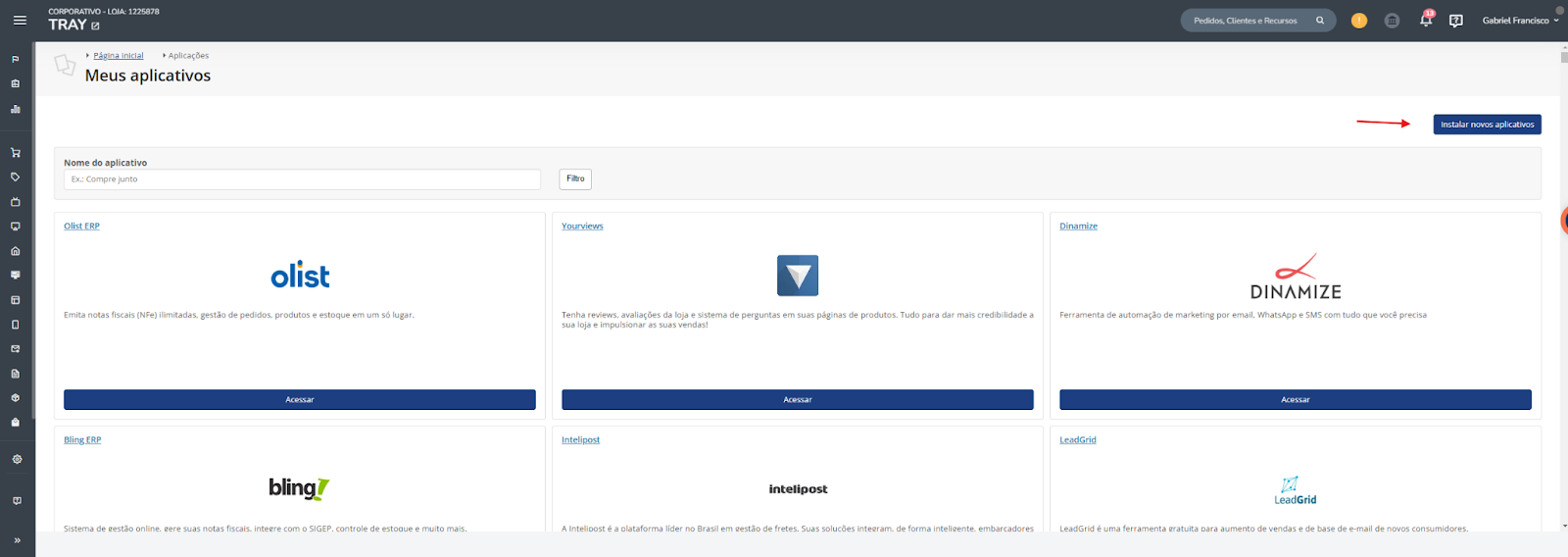Click Acessar button for Dinamize
Screen dimensions: 1568x557
point(1296,400)
